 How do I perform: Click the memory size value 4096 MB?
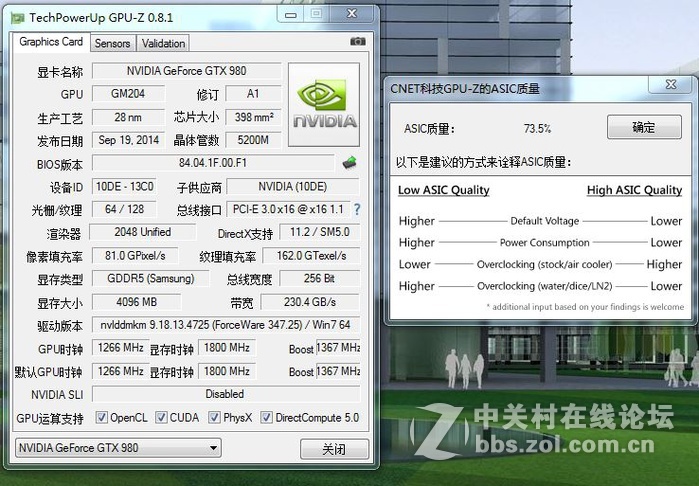click(x=136, y=302)
